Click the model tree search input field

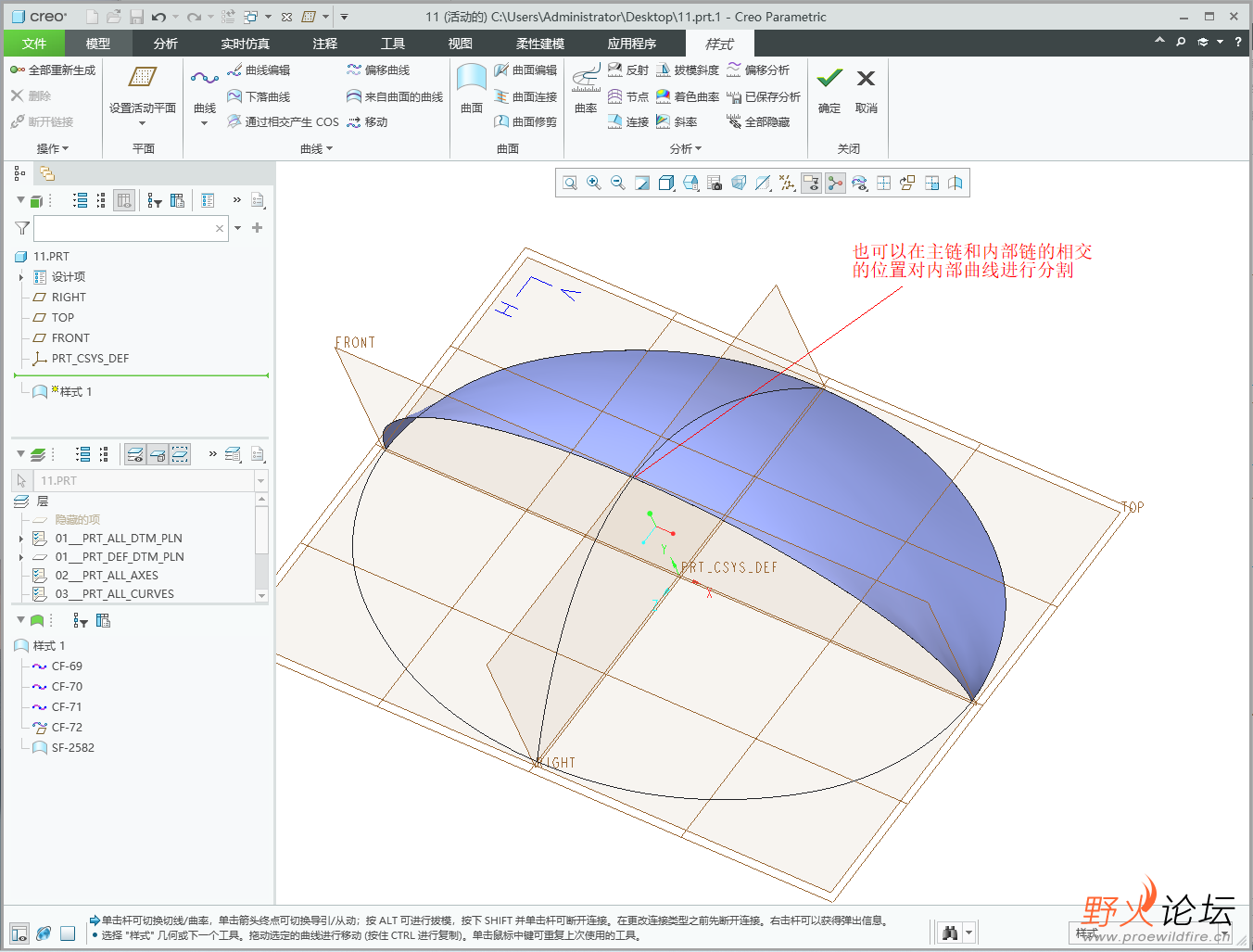(x=131, y=228)
